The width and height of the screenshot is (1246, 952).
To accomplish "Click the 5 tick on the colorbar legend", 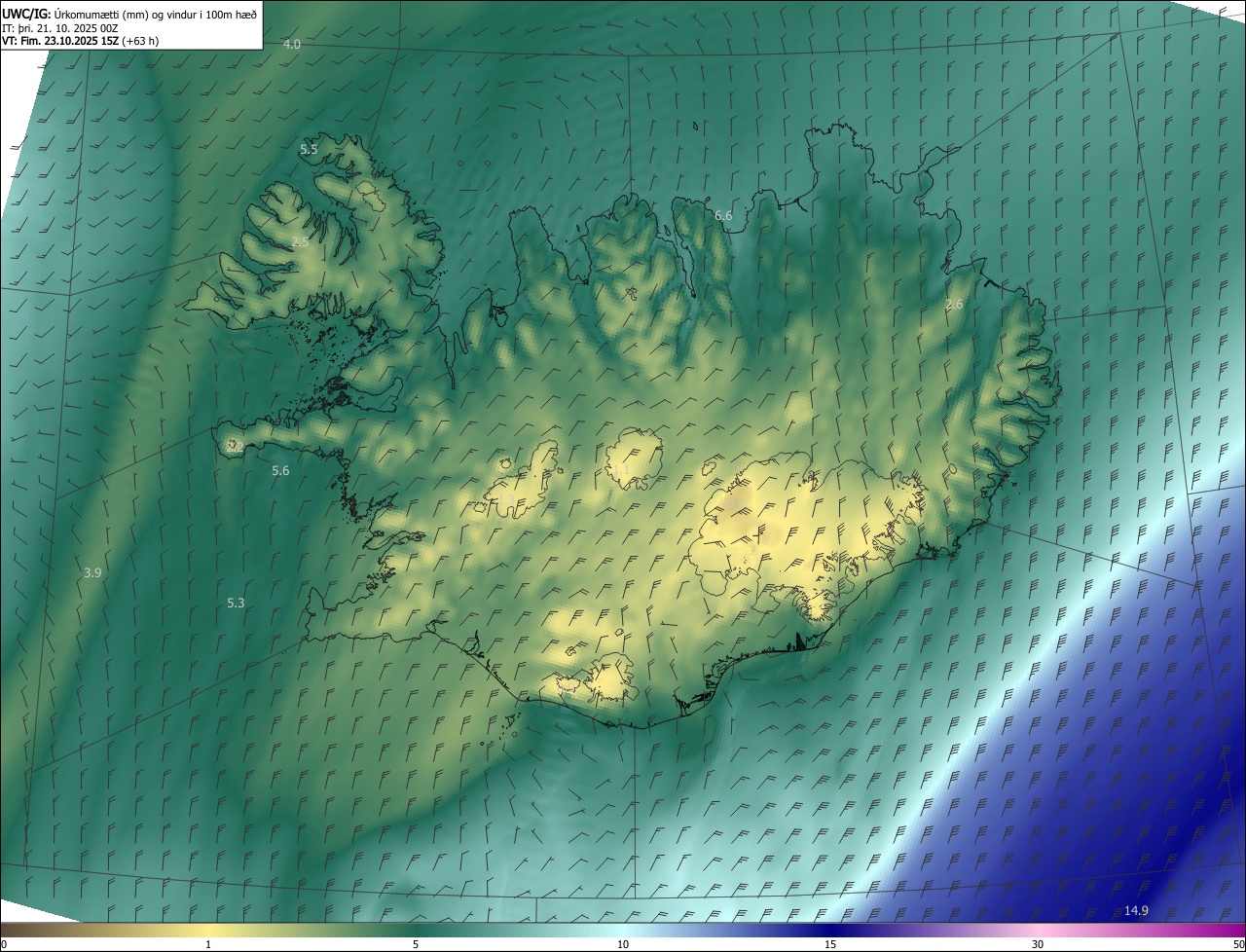I will click(416, 944).
